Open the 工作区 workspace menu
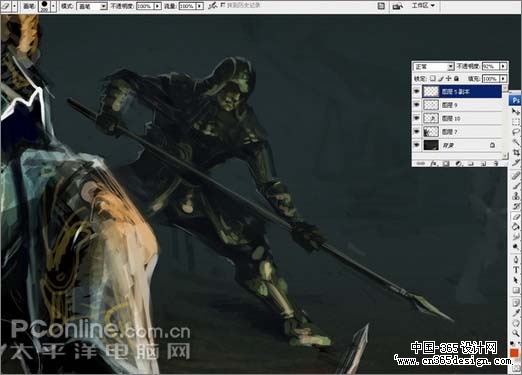Viewport: 522px width, 375px height. 423,6
